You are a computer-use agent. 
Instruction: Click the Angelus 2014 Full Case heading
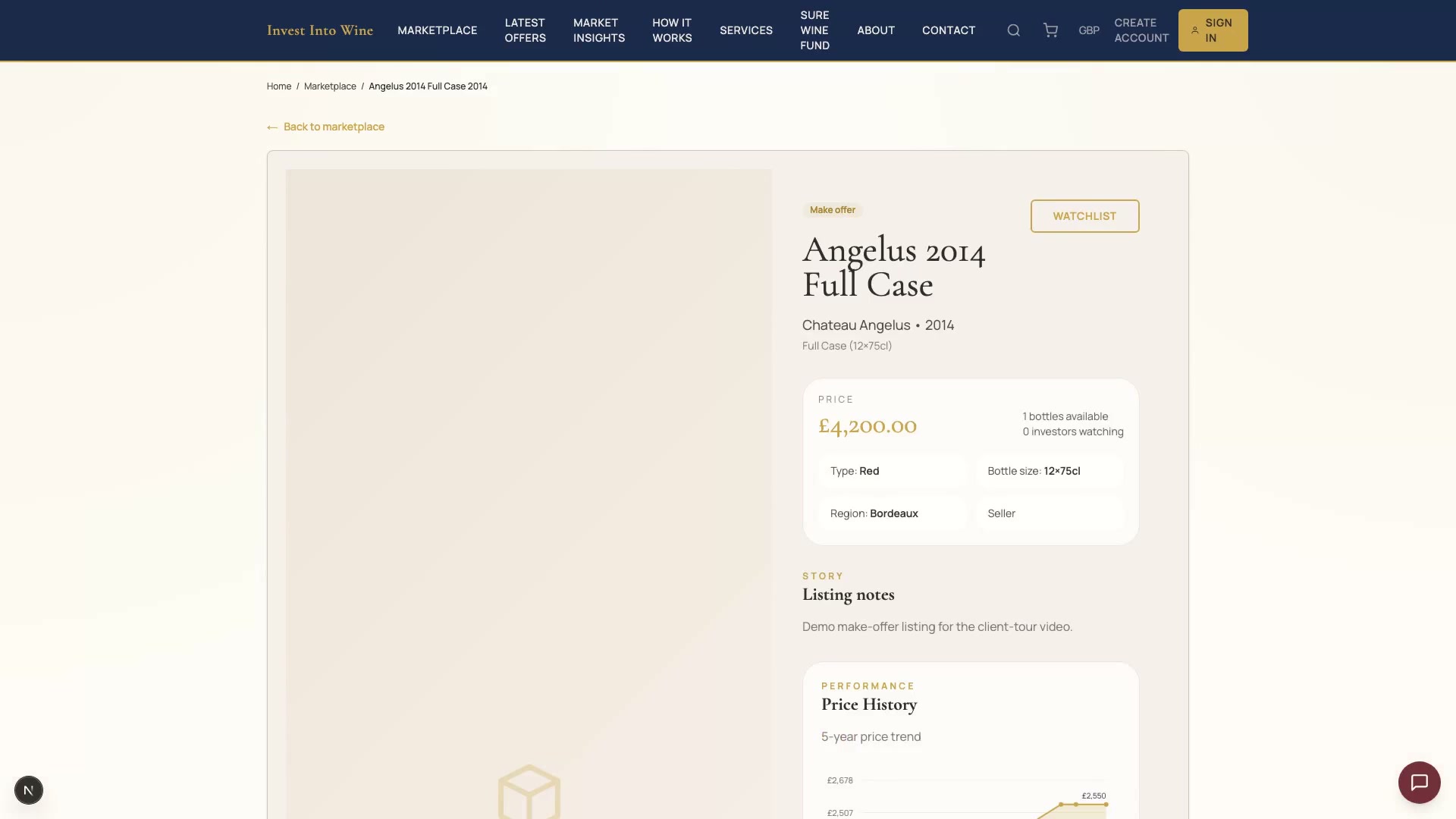coord(894,268)
